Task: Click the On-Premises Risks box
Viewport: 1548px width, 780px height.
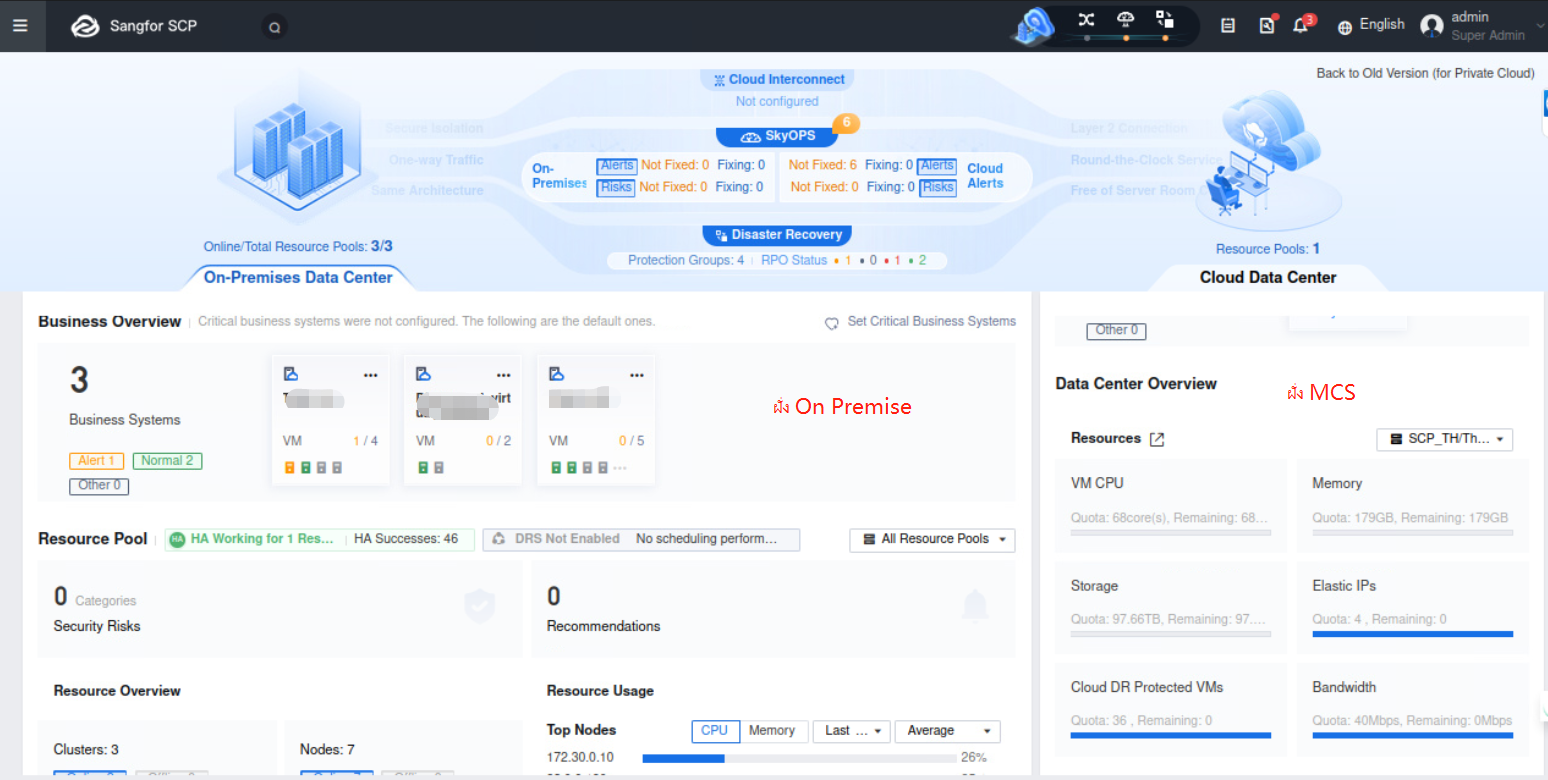Action: click(616, 187)
